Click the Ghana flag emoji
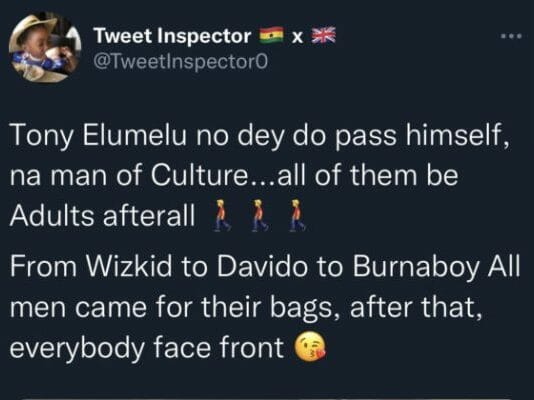Image resolution: width=534 pixels, height=400 pixels. 271,35
